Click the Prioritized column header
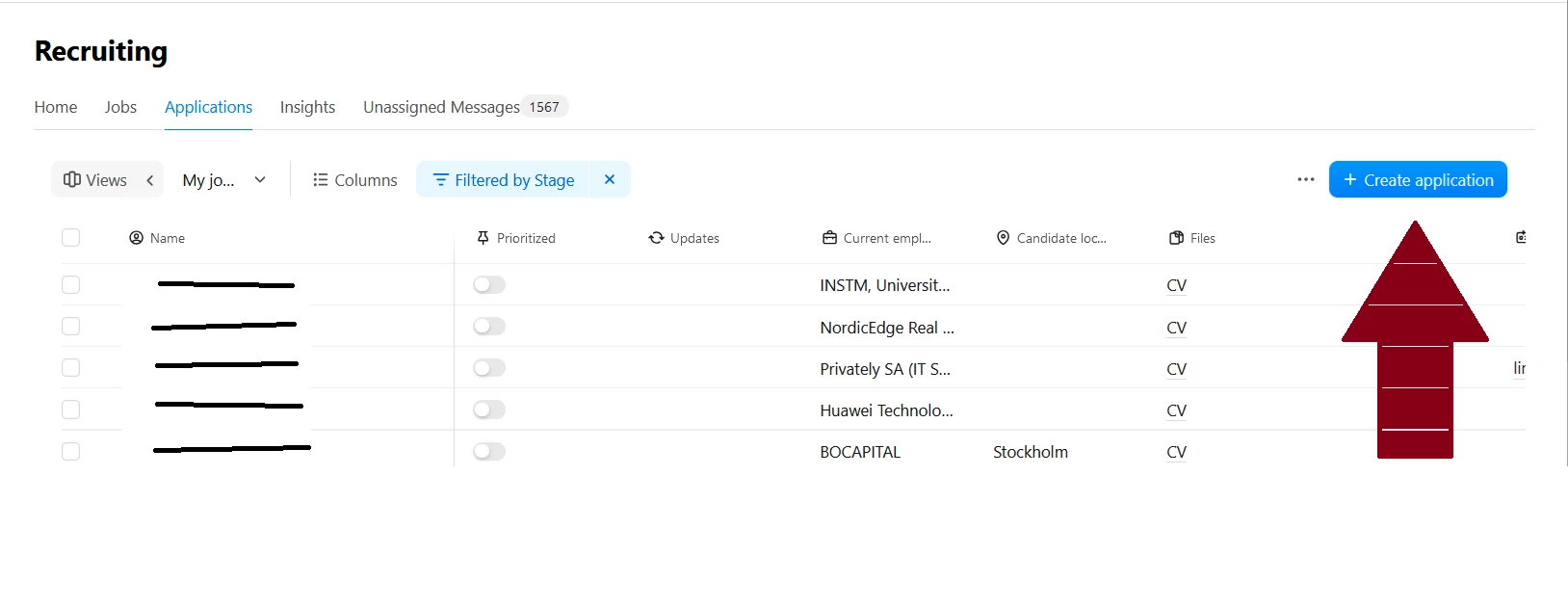 (516, 238)
